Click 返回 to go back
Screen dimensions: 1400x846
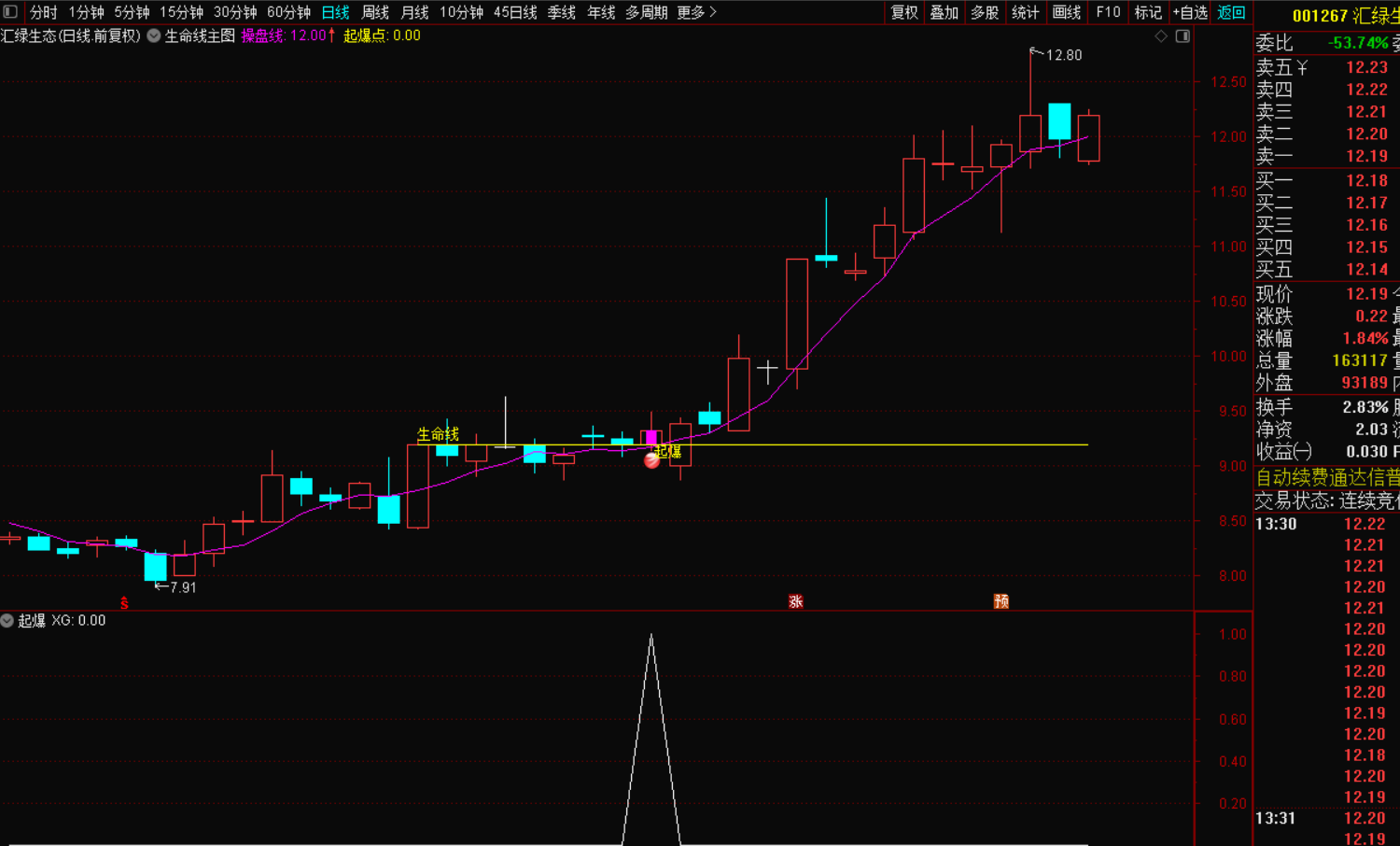pyautogui.click(x=1231, y=12)
